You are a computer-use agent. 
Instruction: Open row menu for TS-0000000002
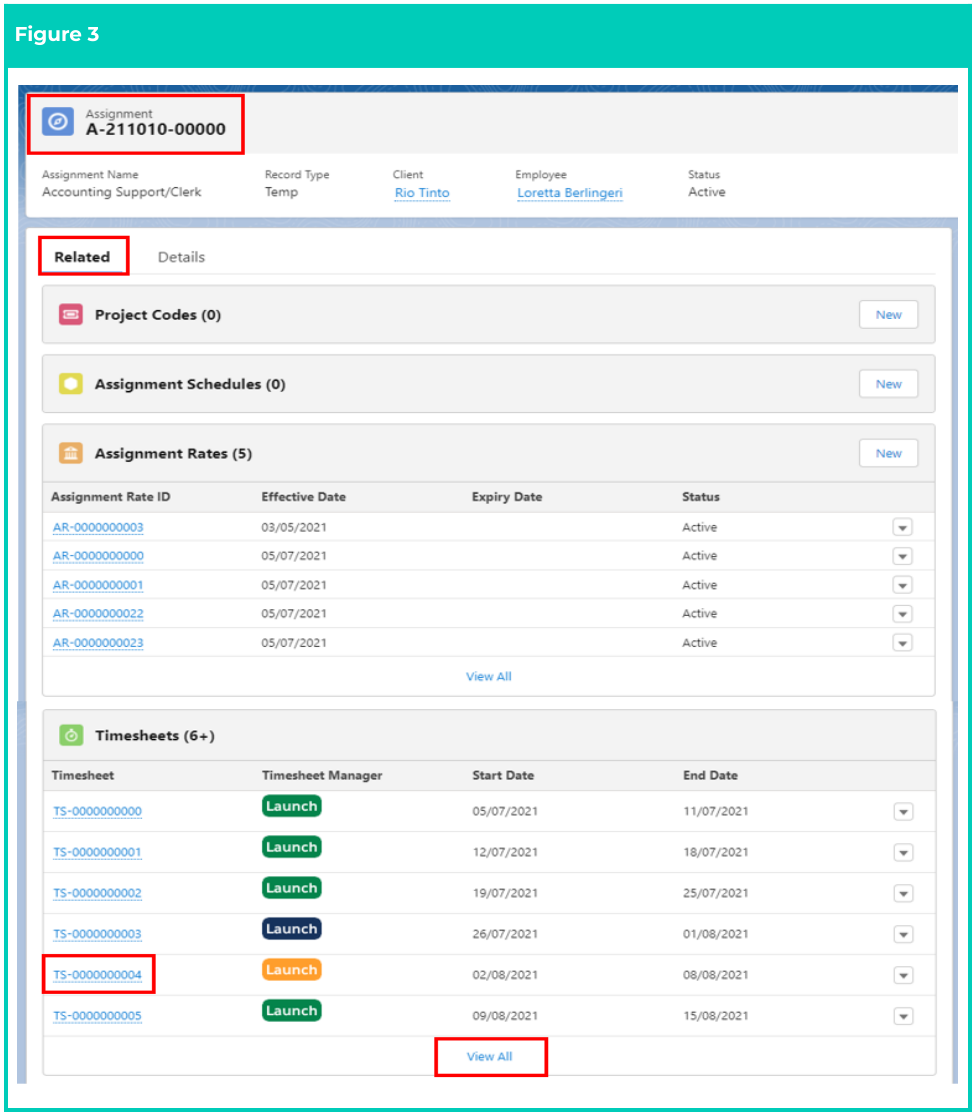903,893
